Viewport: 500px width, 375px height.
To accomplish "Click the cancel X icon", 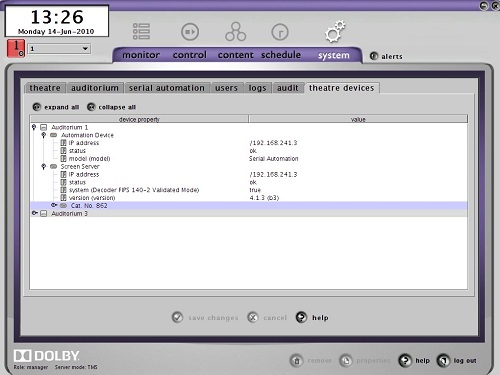I will [253, 317].
